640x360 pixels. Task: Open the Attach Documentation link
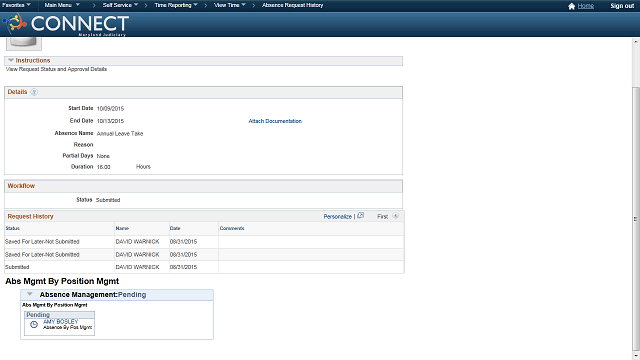(275, 121)
